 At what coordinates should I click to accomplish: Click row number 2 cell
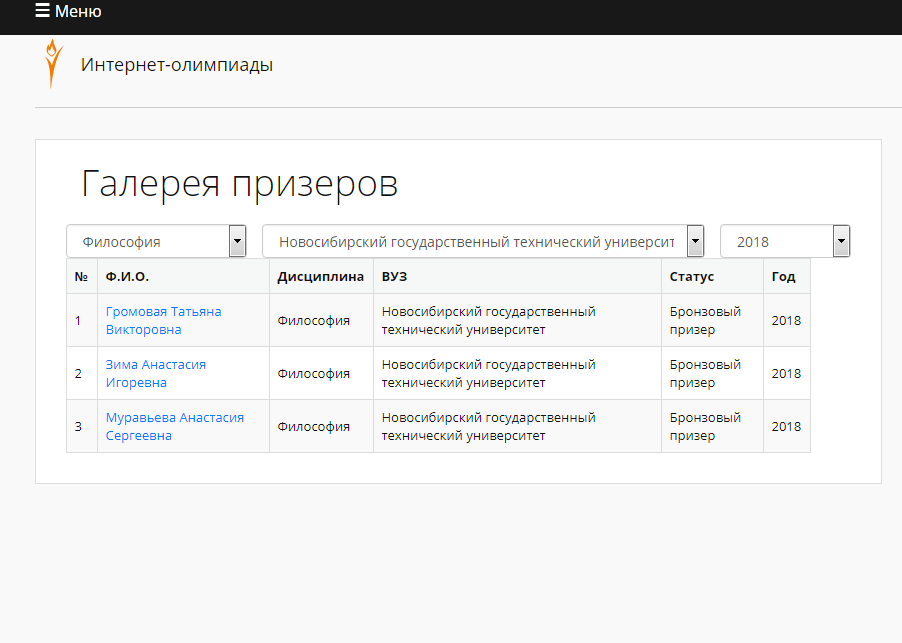(82, 373)
